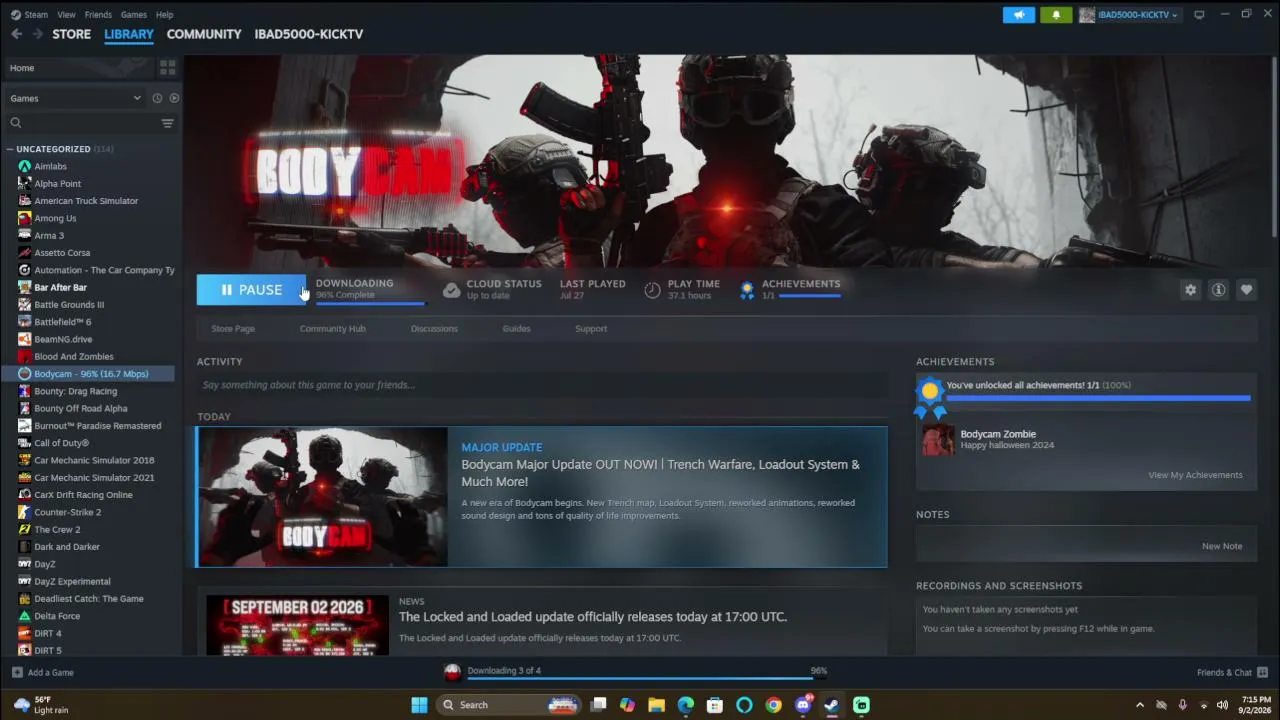Collapse the Uncategorized games group
The width and height of the screenshot is (1280, 720).
[9, 149]
